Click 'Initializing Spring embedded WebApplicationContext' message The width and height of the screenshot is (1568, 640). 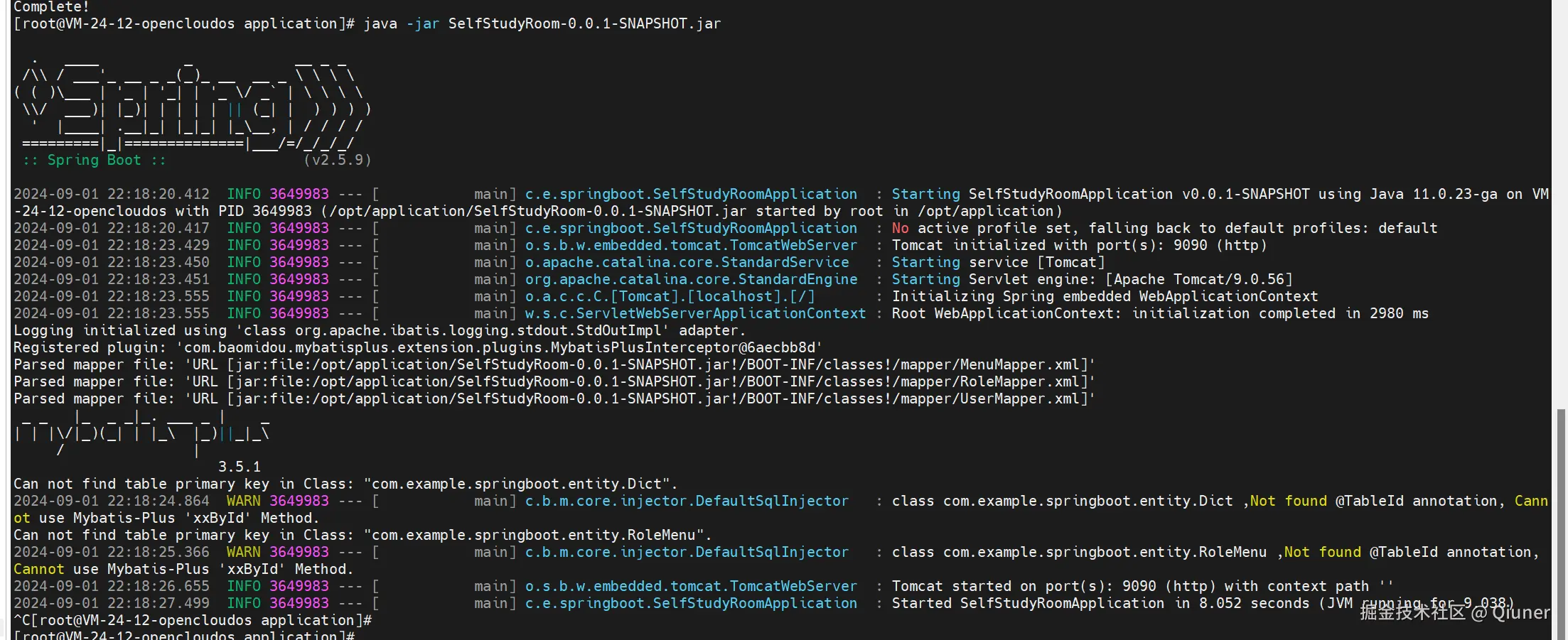1105,296
